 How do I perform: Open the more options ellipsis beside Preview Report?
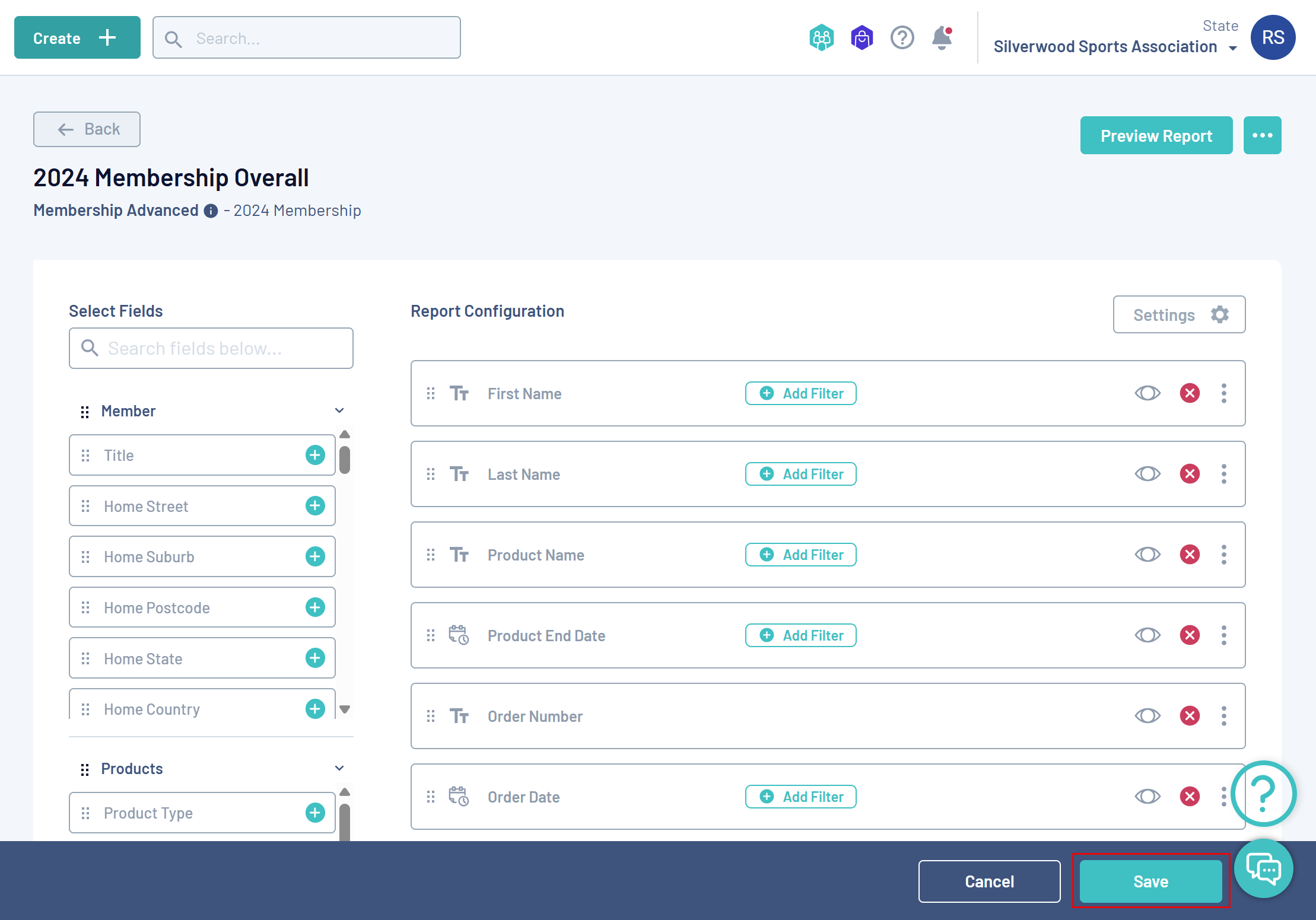pos(1262,136)
